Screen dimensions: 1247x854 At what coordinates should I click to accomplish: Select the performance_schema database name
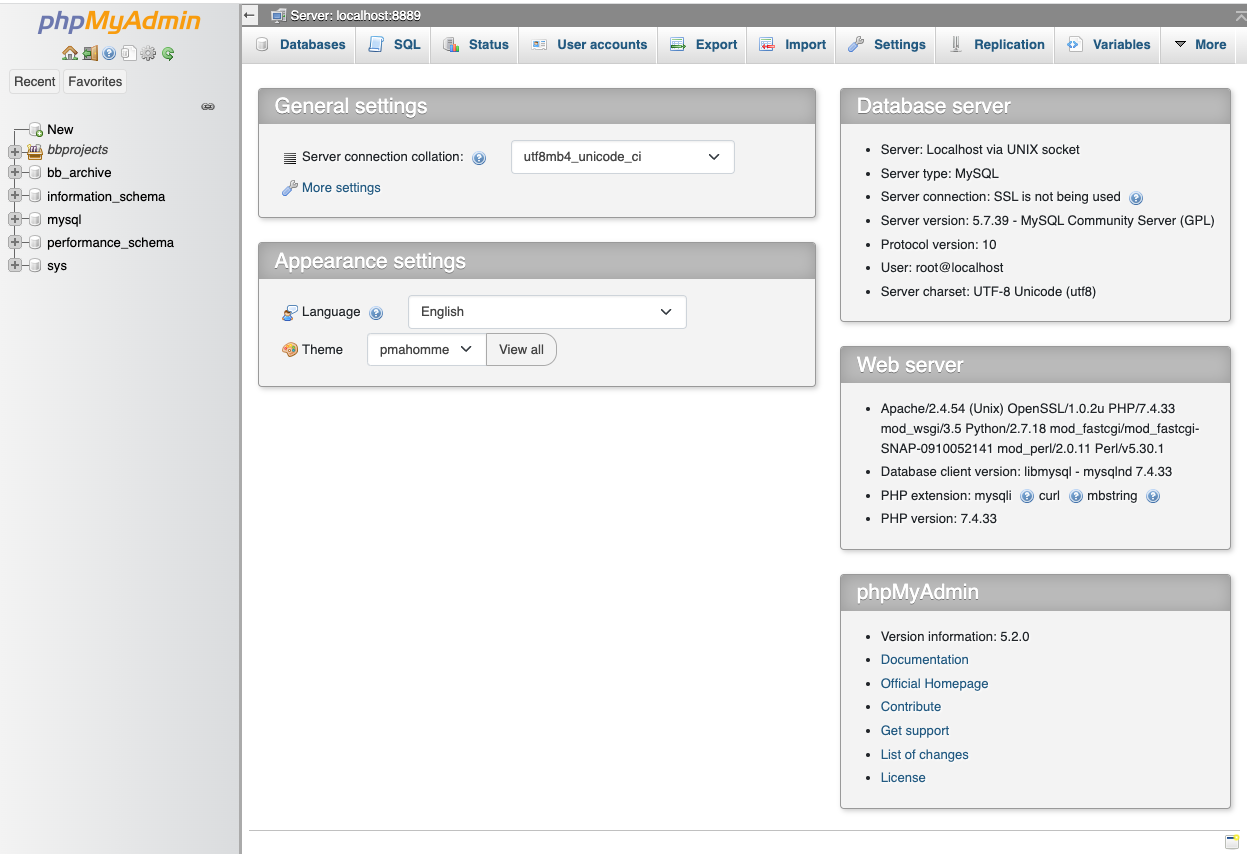click(x=110, y=243)
